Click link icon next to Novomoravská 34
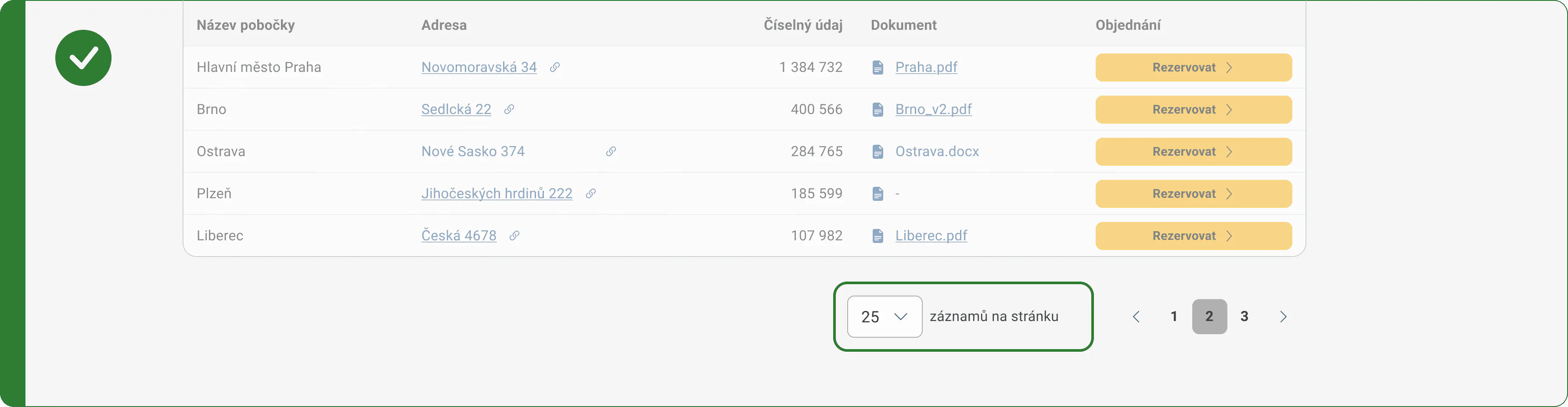Viewport: 1568px width, 407px height. [554, 68]
